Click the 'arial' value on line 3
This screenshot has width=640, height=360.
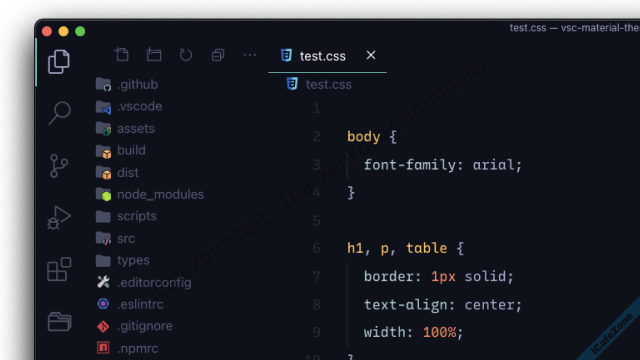click(493, 165)
